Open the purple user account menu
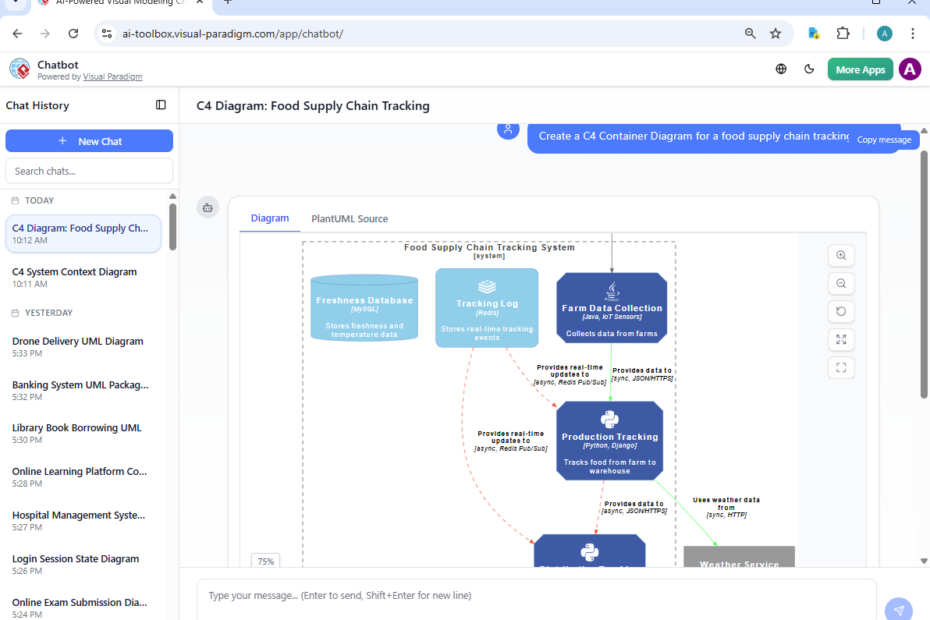Screen dimensions: 930x620 click(909, 69)
